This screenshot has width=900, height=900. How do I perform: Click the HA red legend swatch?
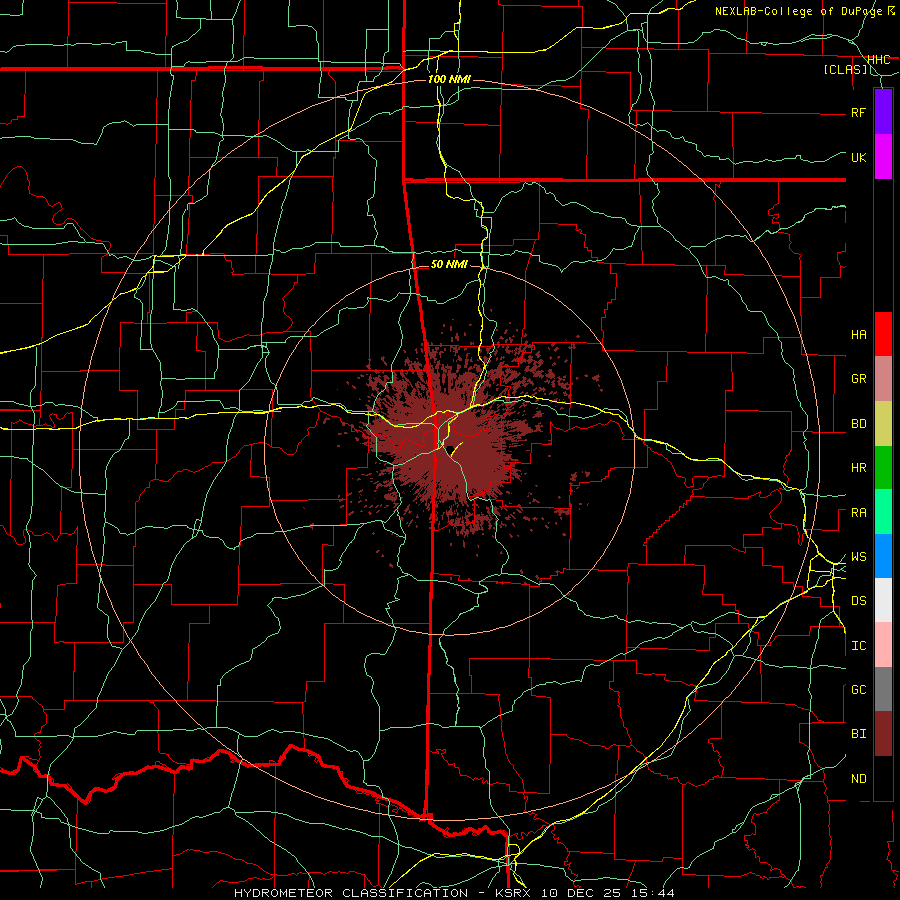pos(883,334)
